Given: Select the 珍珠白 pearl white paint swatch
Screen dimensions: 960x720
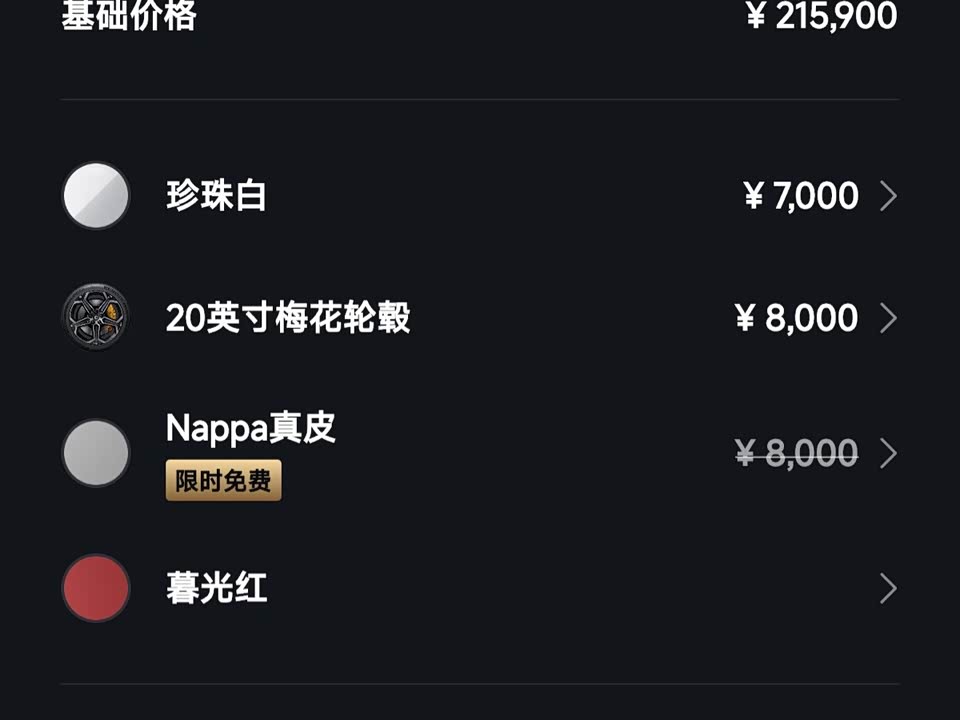Looking at the screenshot, I should click(96, 196).
